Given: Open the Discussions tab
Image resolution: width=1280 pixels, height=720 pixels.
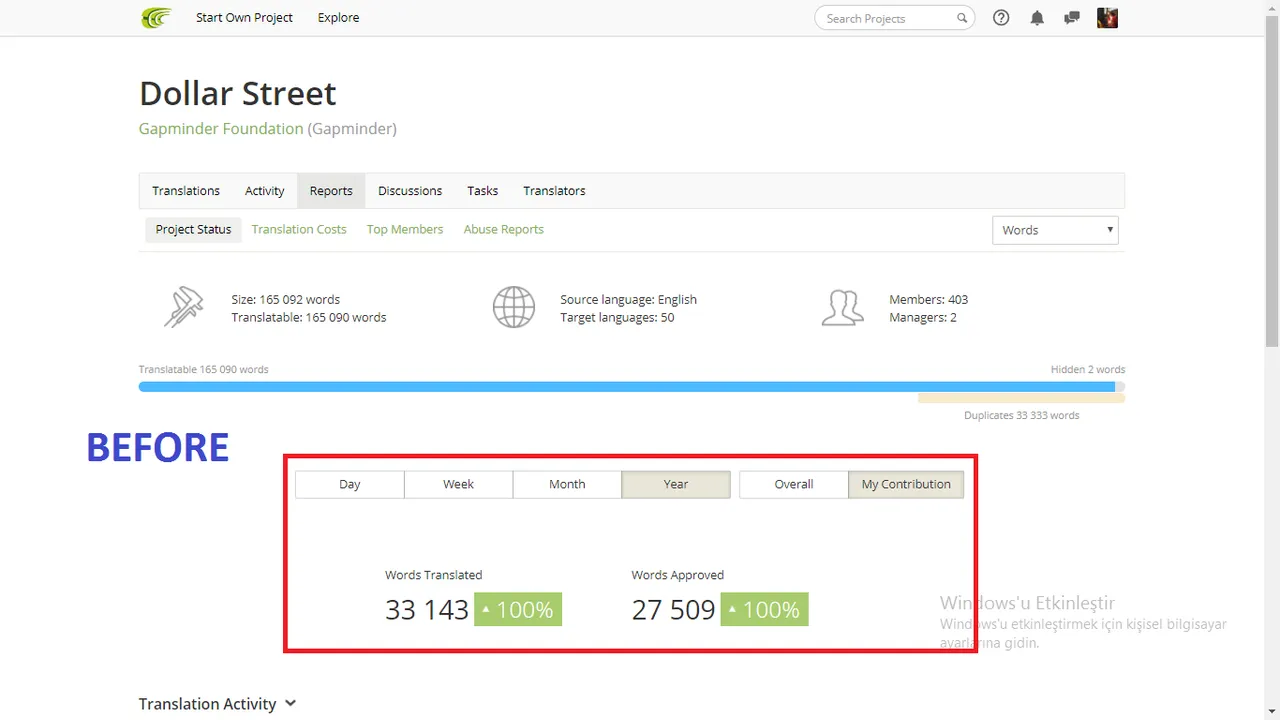Looking at the screenshot, I should pos(410,191).
